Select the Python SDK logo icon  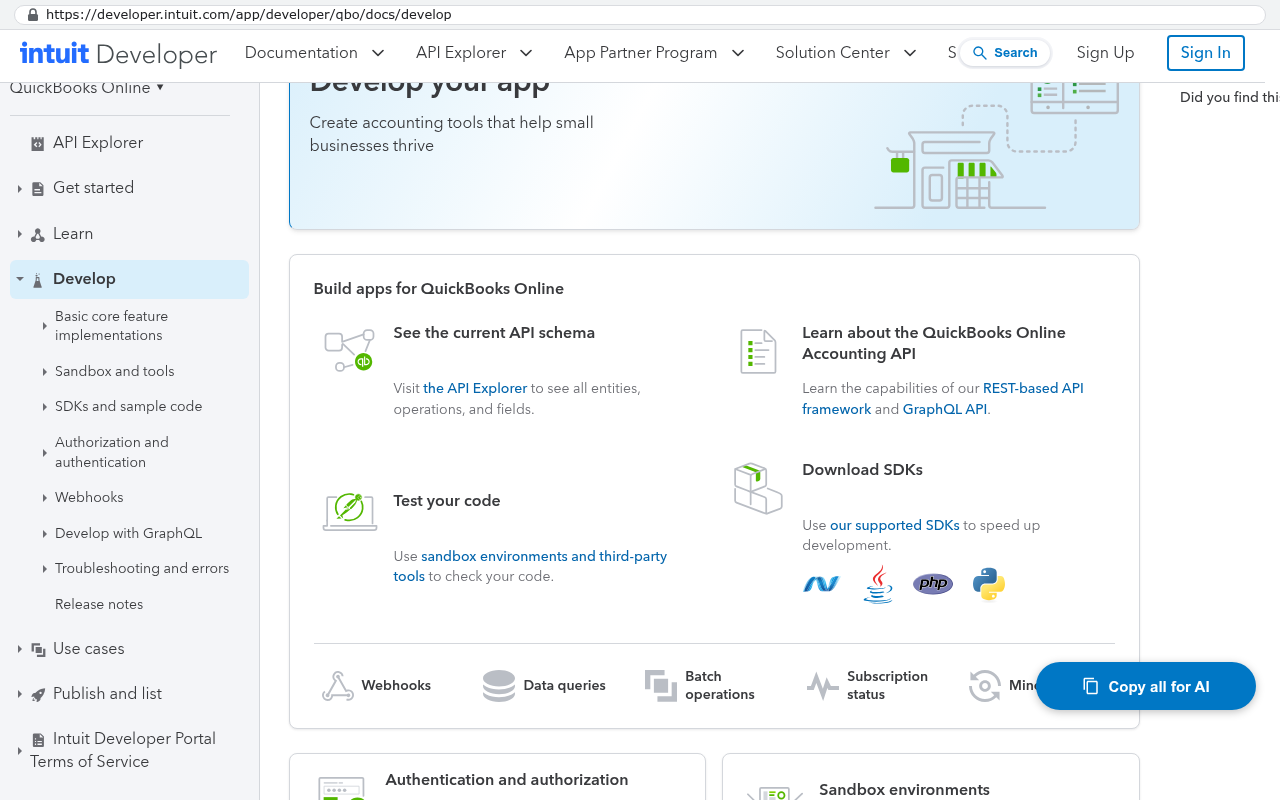click(989, 584)
